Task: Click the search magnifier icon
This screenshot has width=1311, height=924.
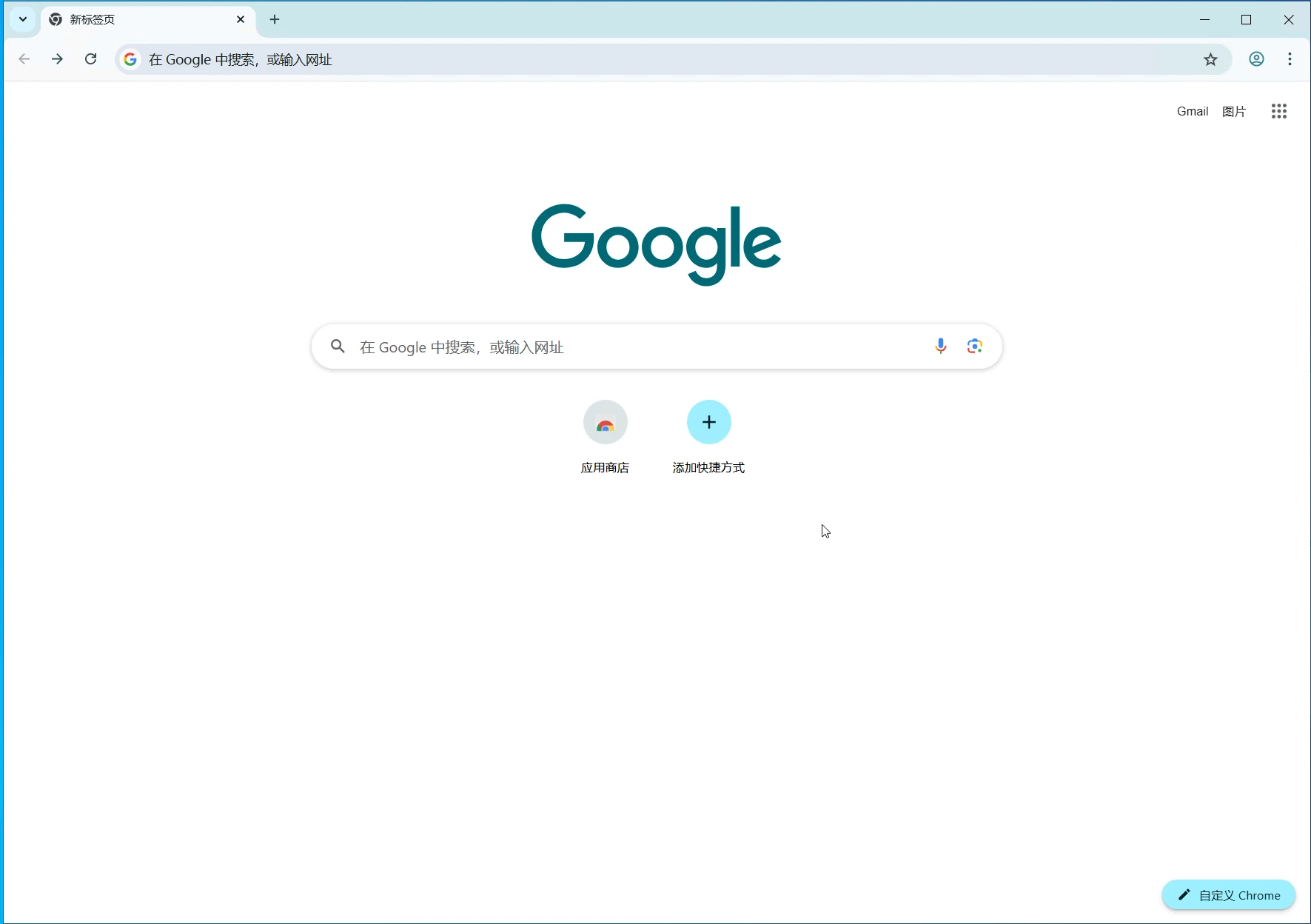Action: 338,346
